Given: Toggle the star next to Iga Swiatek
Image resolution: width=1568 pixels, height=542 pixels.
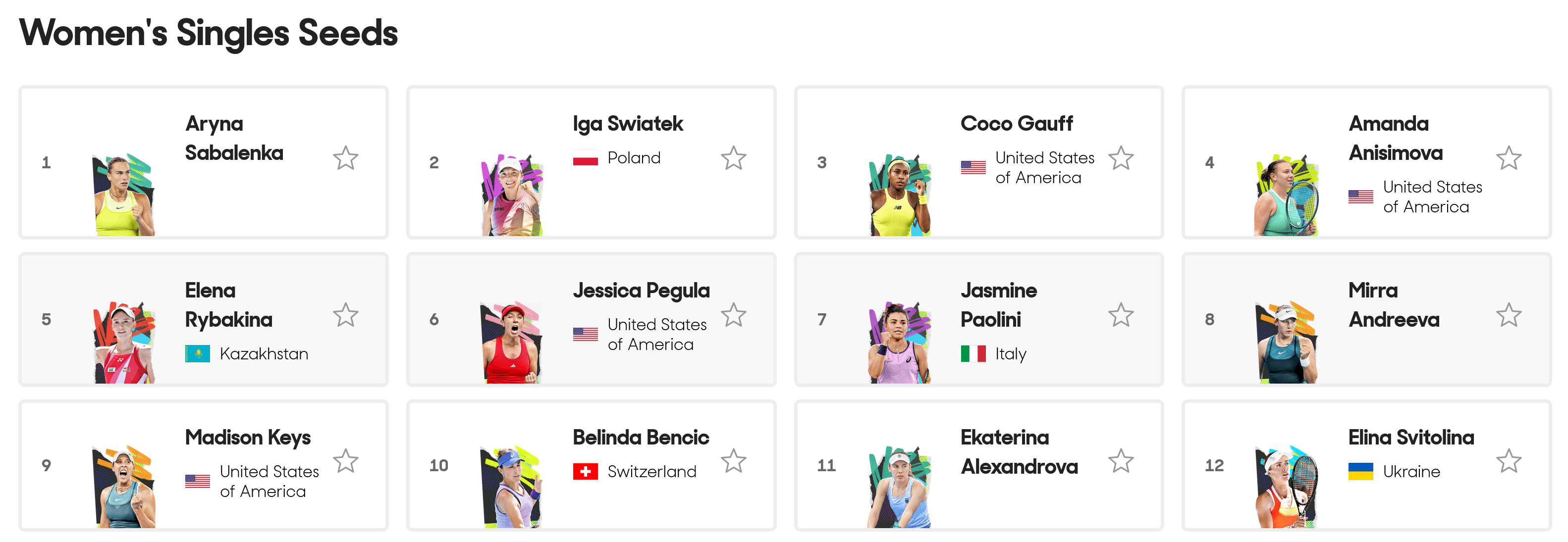Looking at the screenshot, I should (x=734, y=158).
